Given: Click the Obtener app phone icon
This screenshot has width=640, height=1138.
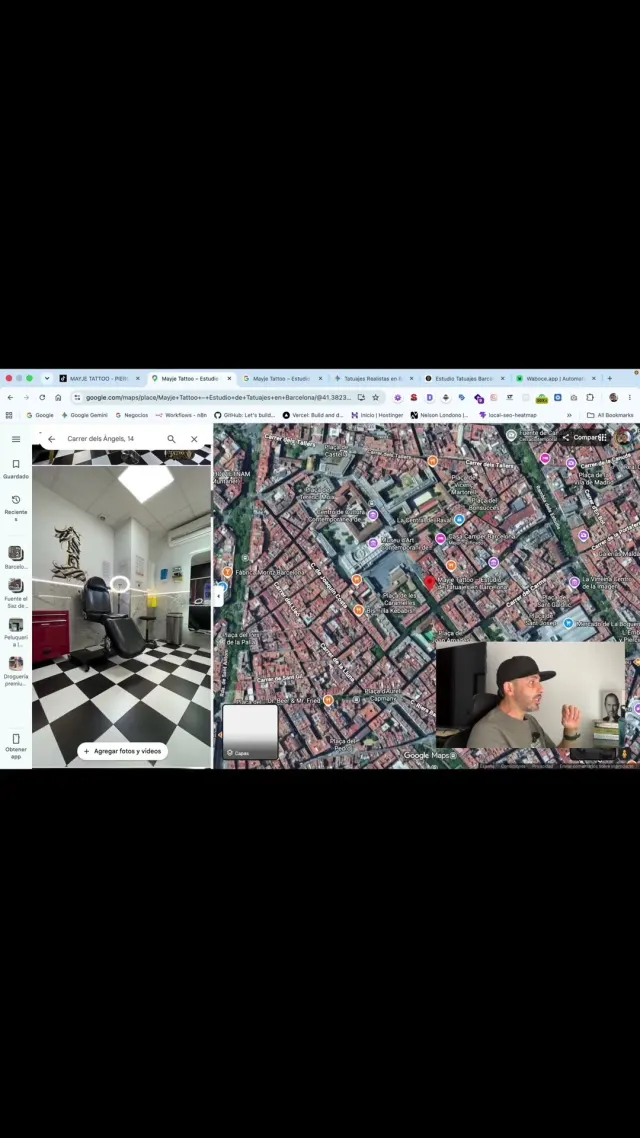Looking at the screenshot, I should [16, 740].
